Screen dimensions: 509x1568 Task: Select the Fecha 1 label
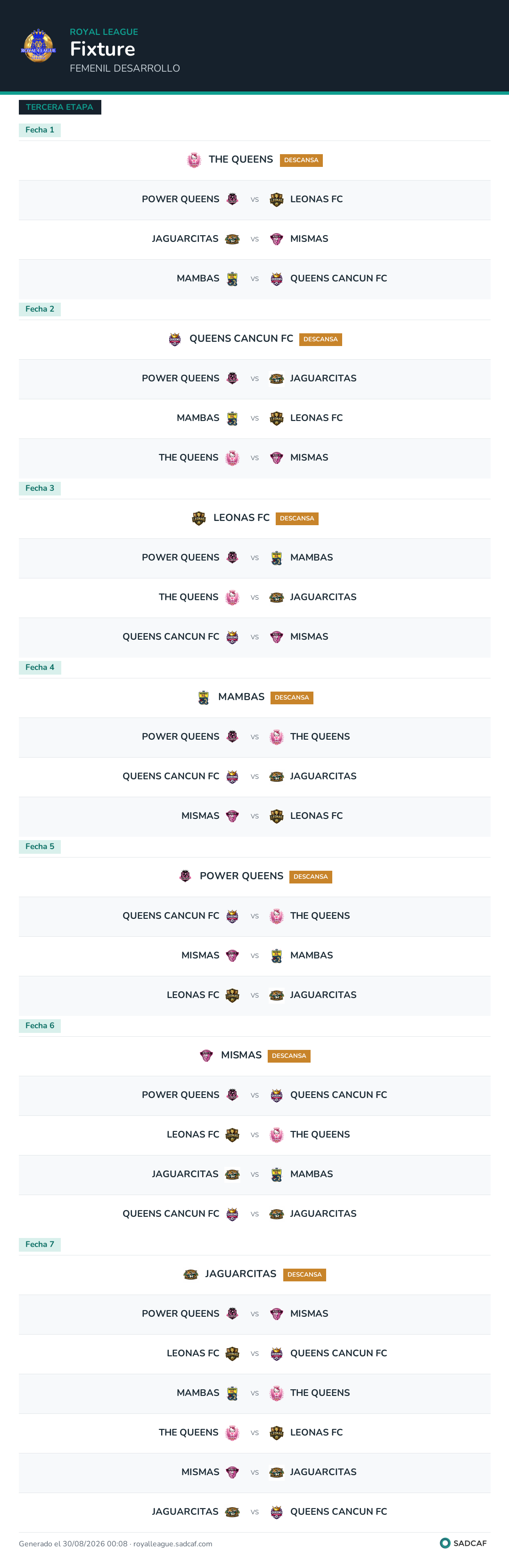tap(40, 130)
